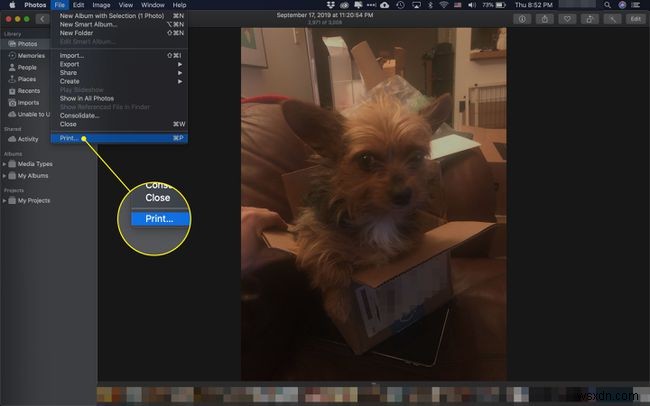Viewport: 650px width, 406px height.
Task: Click the Imports sidebar icon
Action: (x=12, y=102)
